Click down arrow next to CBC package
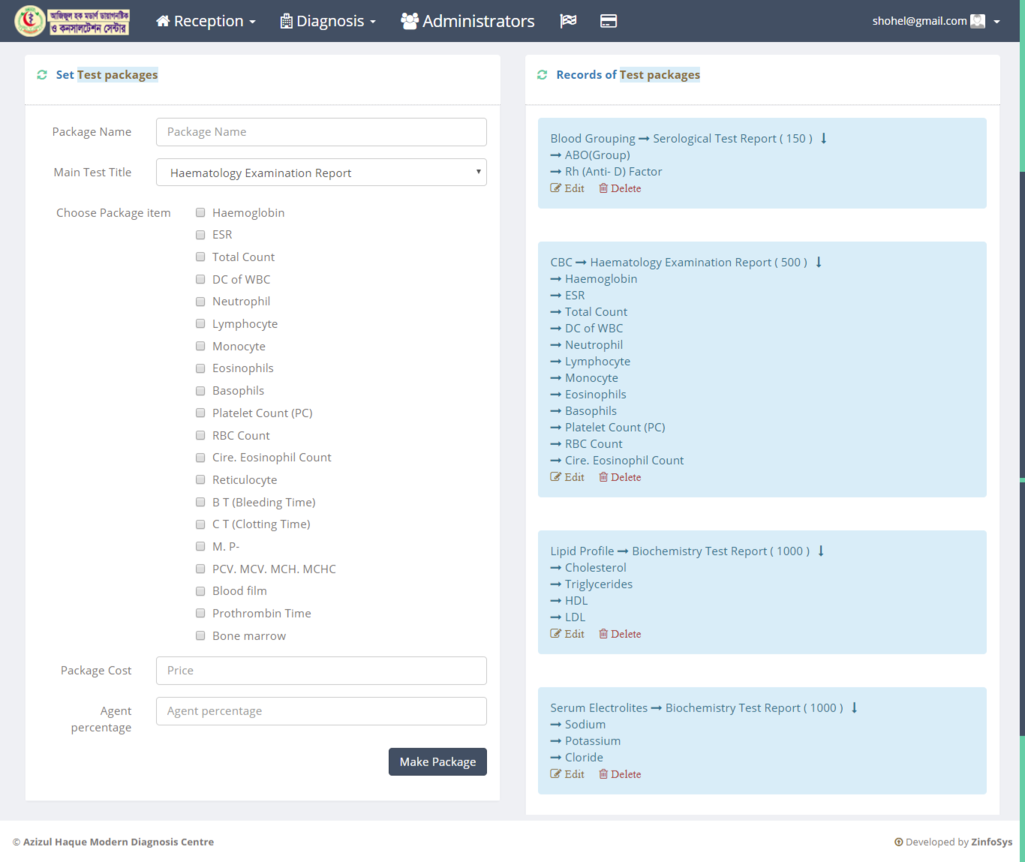The height and width of the screenshot is (862, 1025). 819,262
